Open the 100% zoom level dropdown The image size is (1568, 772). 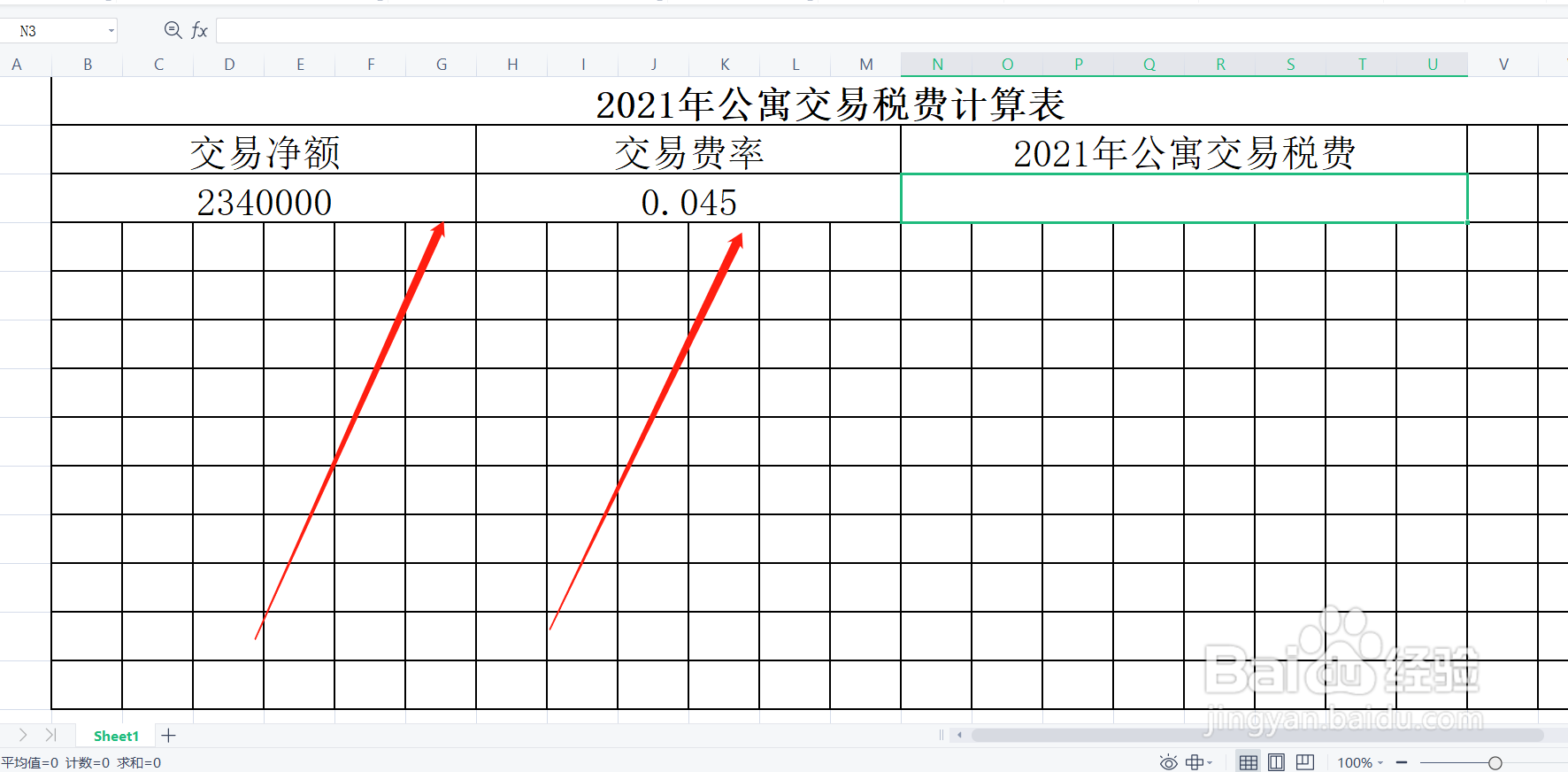point(1360,762)
